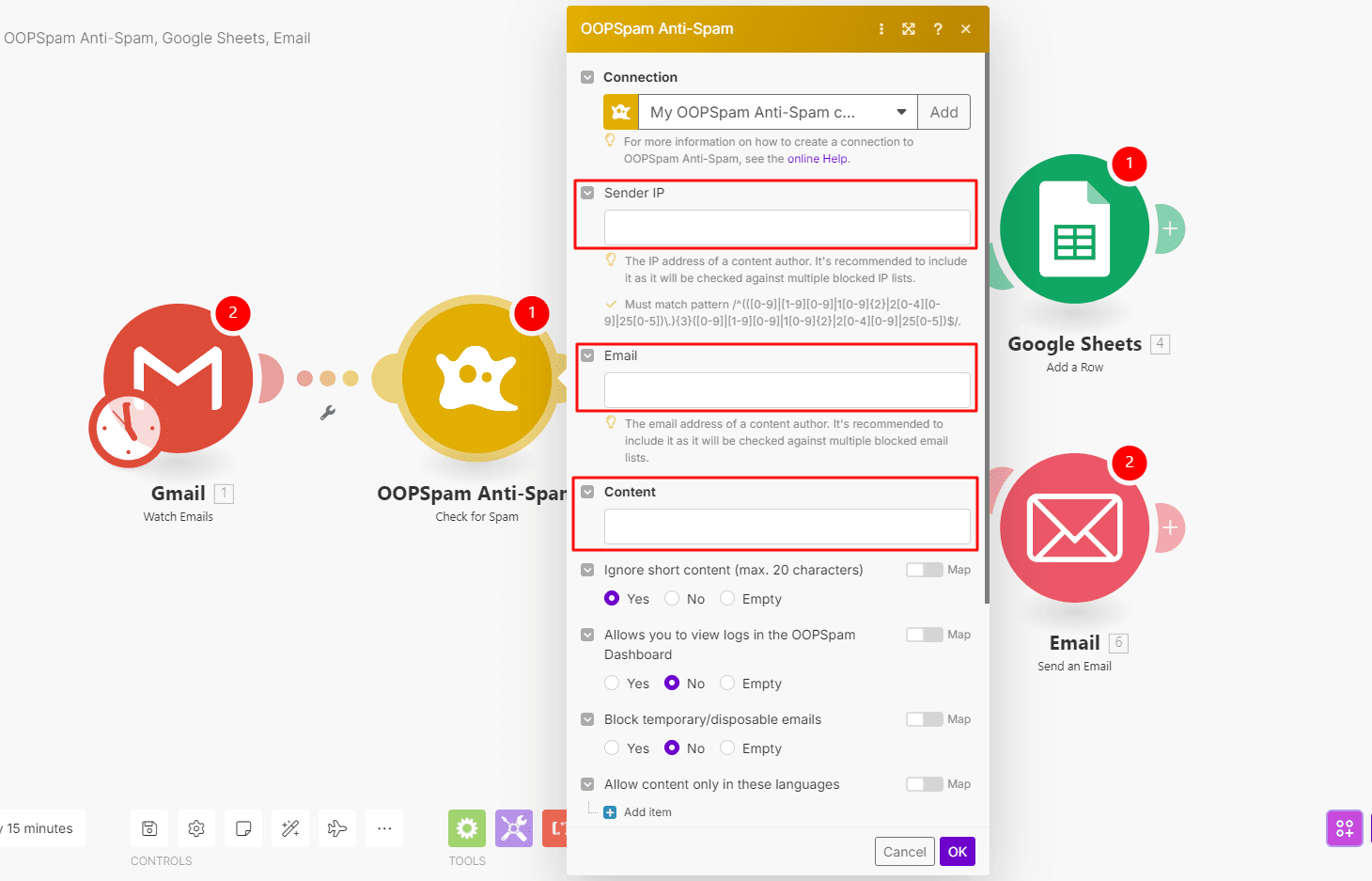This screenshot has height=881, width=1372.
Task: Click the airplane icon in Controls
Action: point(336,827)
